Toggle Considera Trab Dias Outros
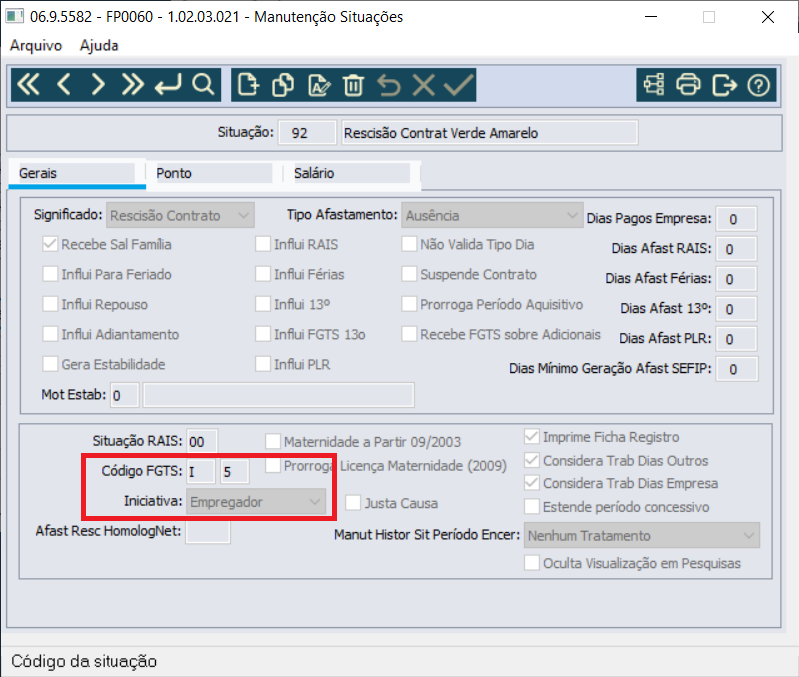 pos(532,460)
